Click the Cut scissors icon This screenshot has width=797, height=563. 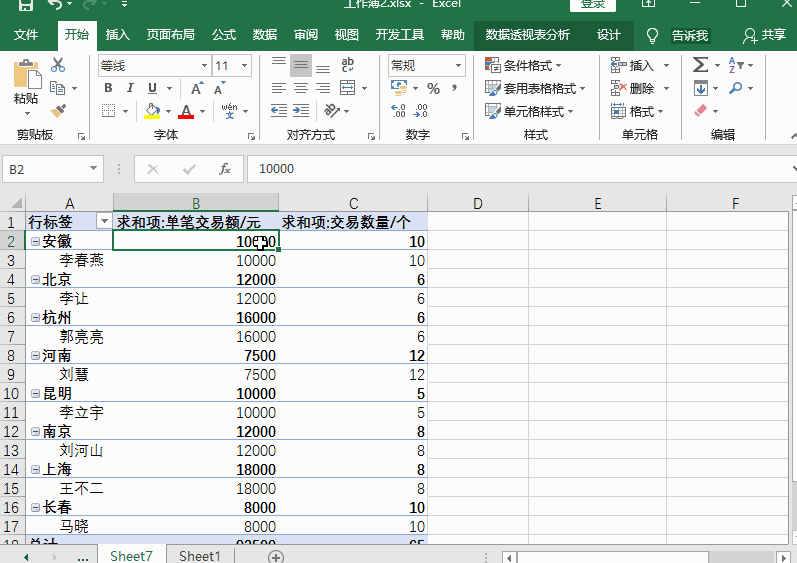click(58, 66)
